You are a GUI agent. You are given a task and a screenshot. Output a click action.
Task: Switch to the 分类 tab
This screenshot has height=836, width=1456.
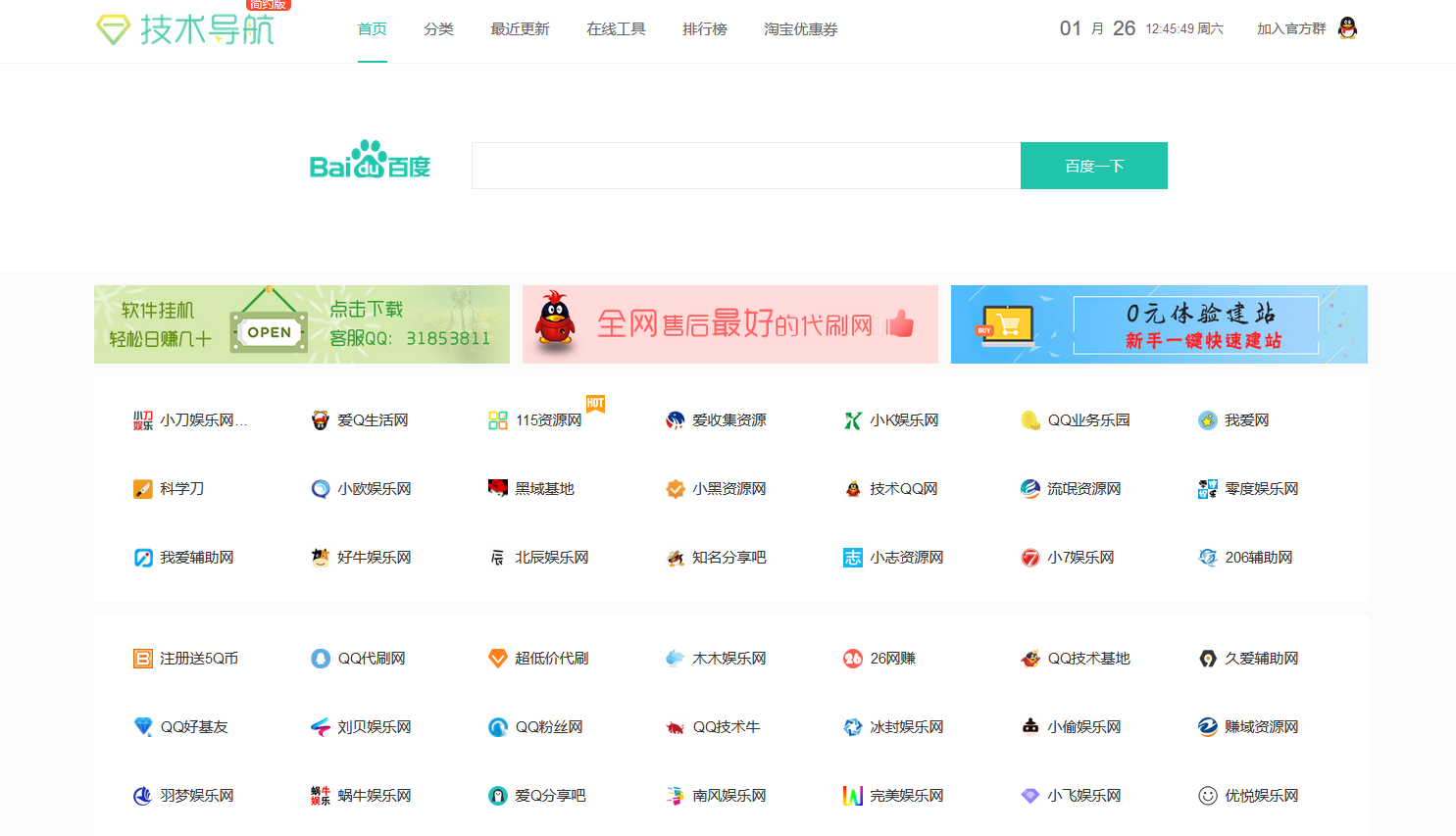[x=438, y=29]
